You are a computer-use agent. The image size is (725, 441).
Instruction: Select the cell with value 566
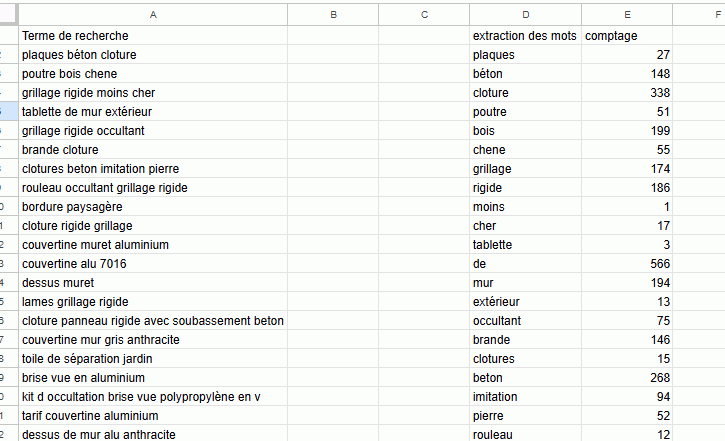pos(626,264)
